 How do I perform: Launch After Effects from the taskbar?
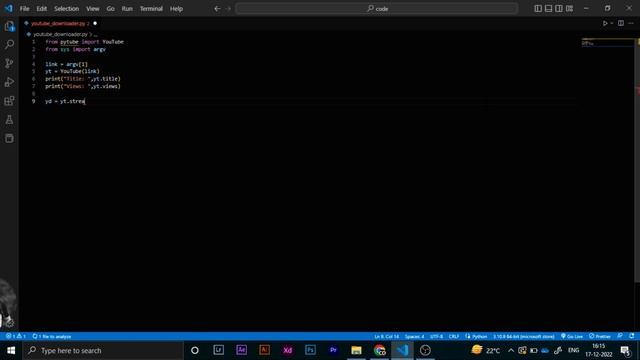(x=242, y=350)
